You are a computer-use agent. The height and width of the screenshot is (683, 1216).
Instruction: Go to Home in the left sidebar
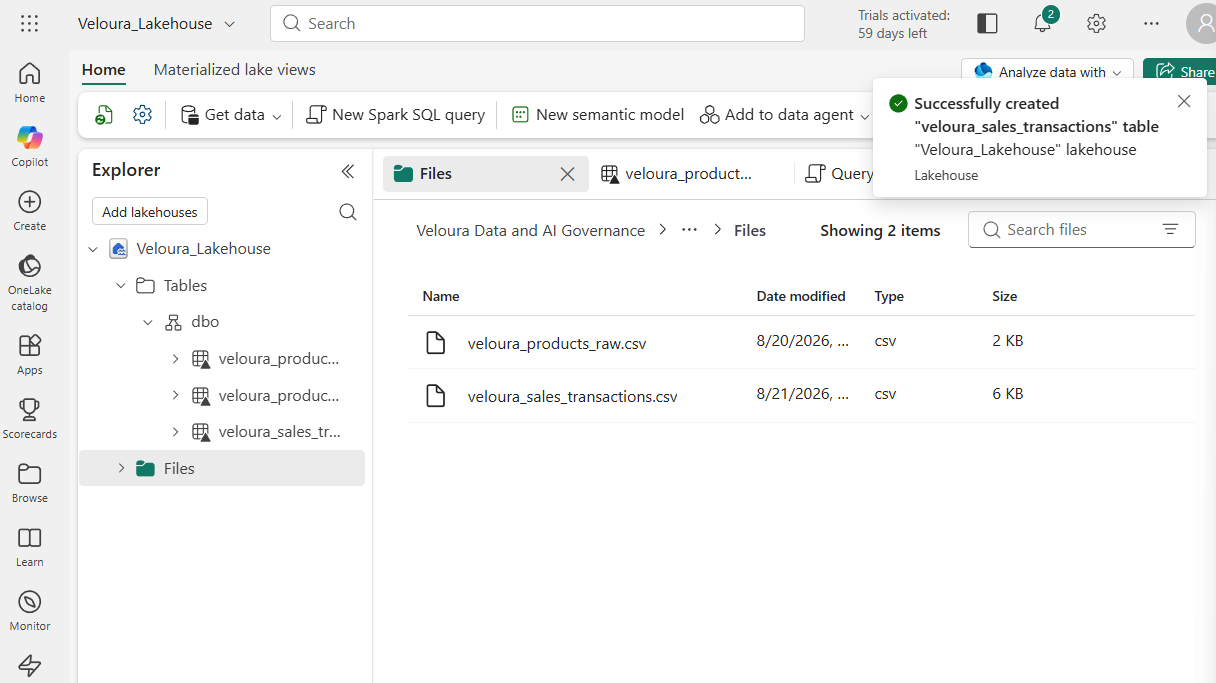(30, 82)
